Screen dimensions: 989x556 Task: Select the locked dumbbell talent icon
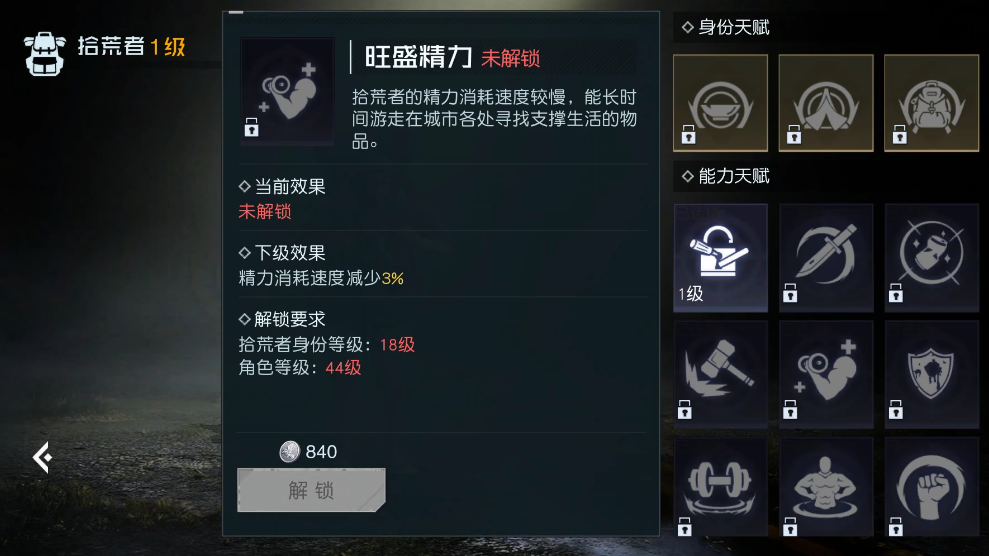[720, 487]
